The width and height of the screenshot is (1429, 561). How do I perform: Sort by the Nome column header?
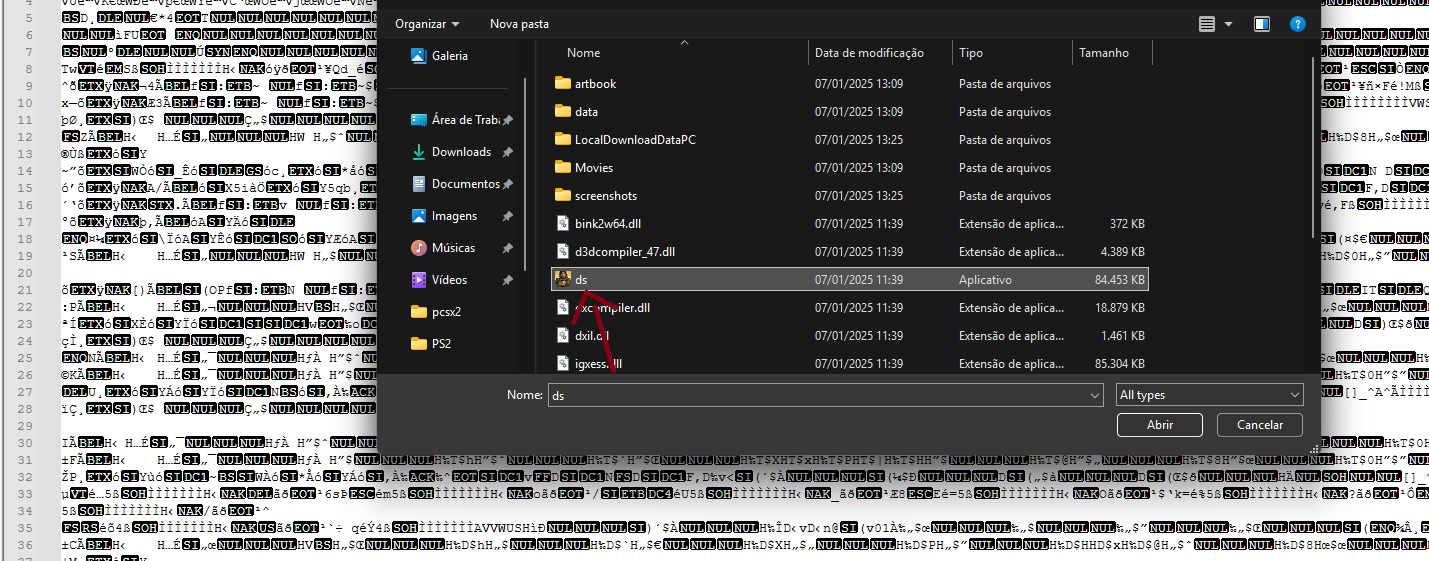(x=583, y=53)
